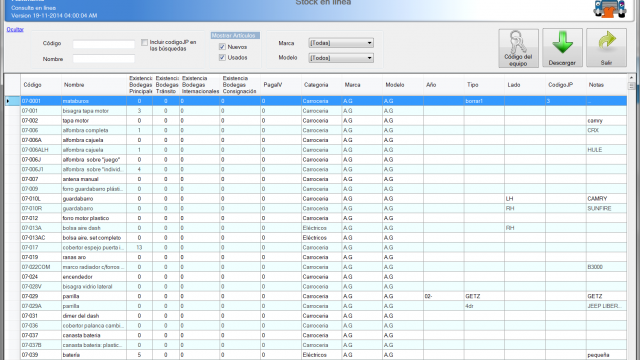640x360 pixels.
Task: Click the SUNFIRE notes cell
Action: click(x=607, y=208)
